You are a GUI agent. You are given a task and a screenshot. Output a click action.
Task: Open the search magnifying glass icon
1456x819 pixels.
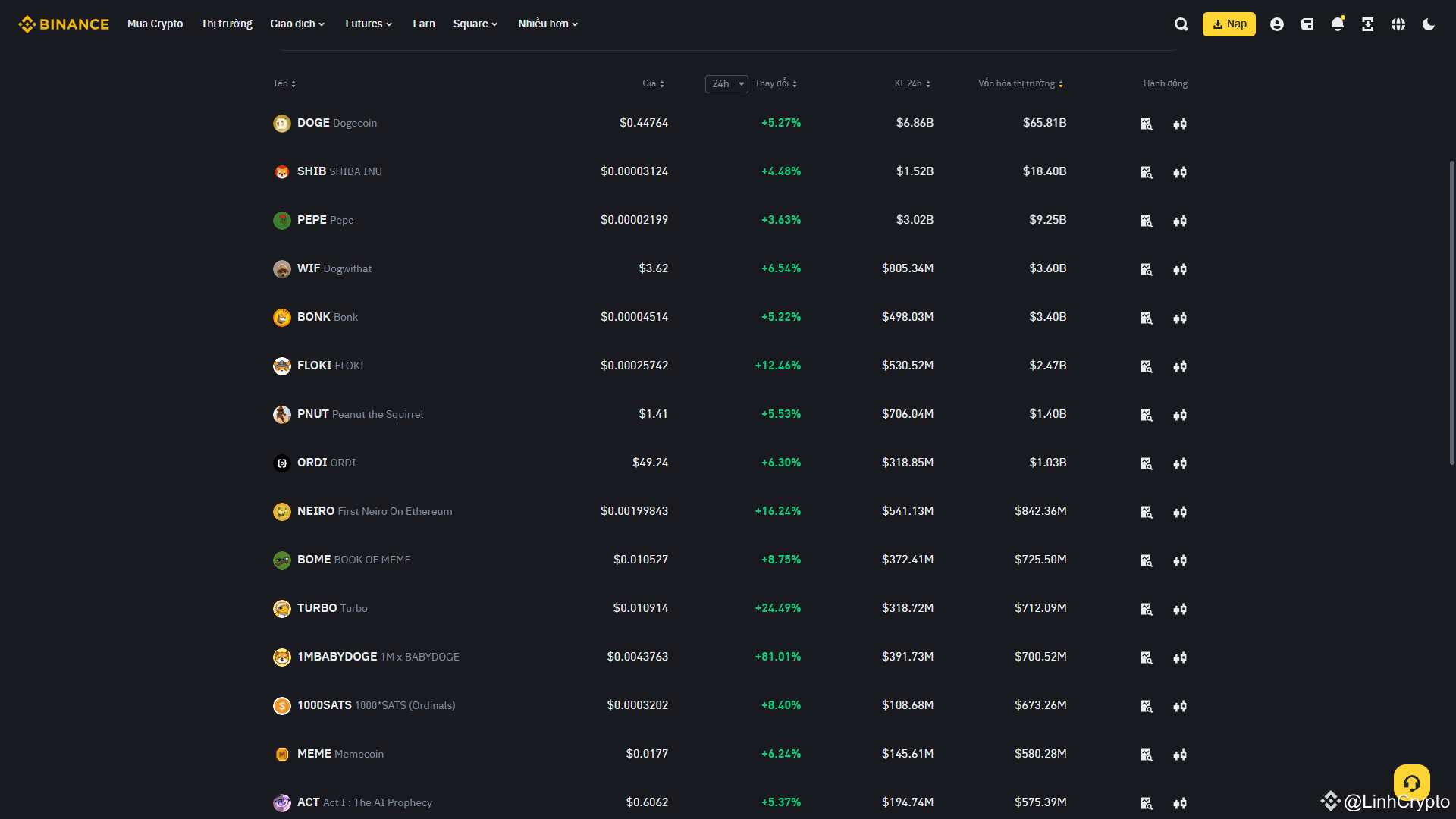tap(1181, 24)
